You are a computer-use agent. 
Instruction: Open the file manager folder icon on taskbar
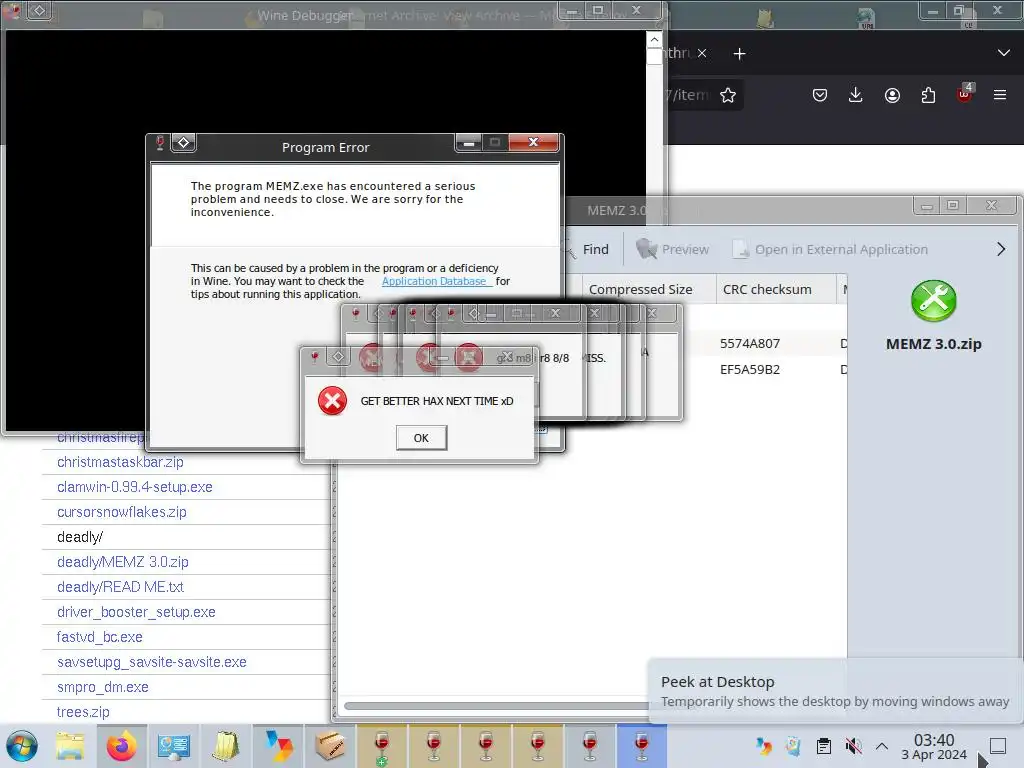click(70, 746)
